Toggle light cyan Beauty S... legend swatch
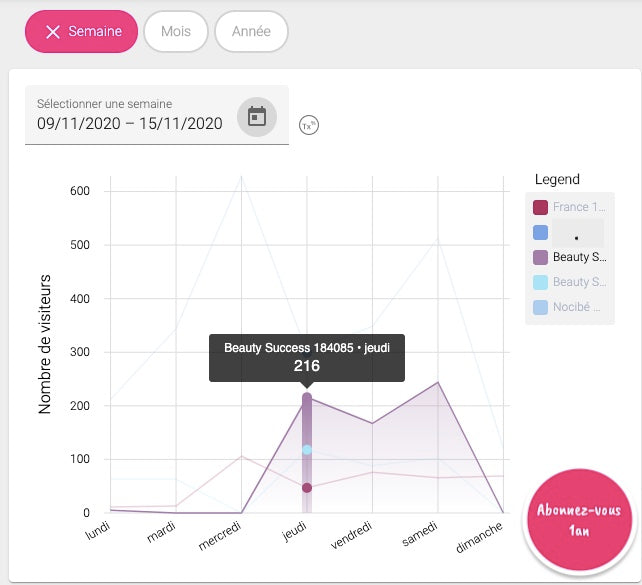The width and height of the screenshot is (642, 585). point(540,282)
